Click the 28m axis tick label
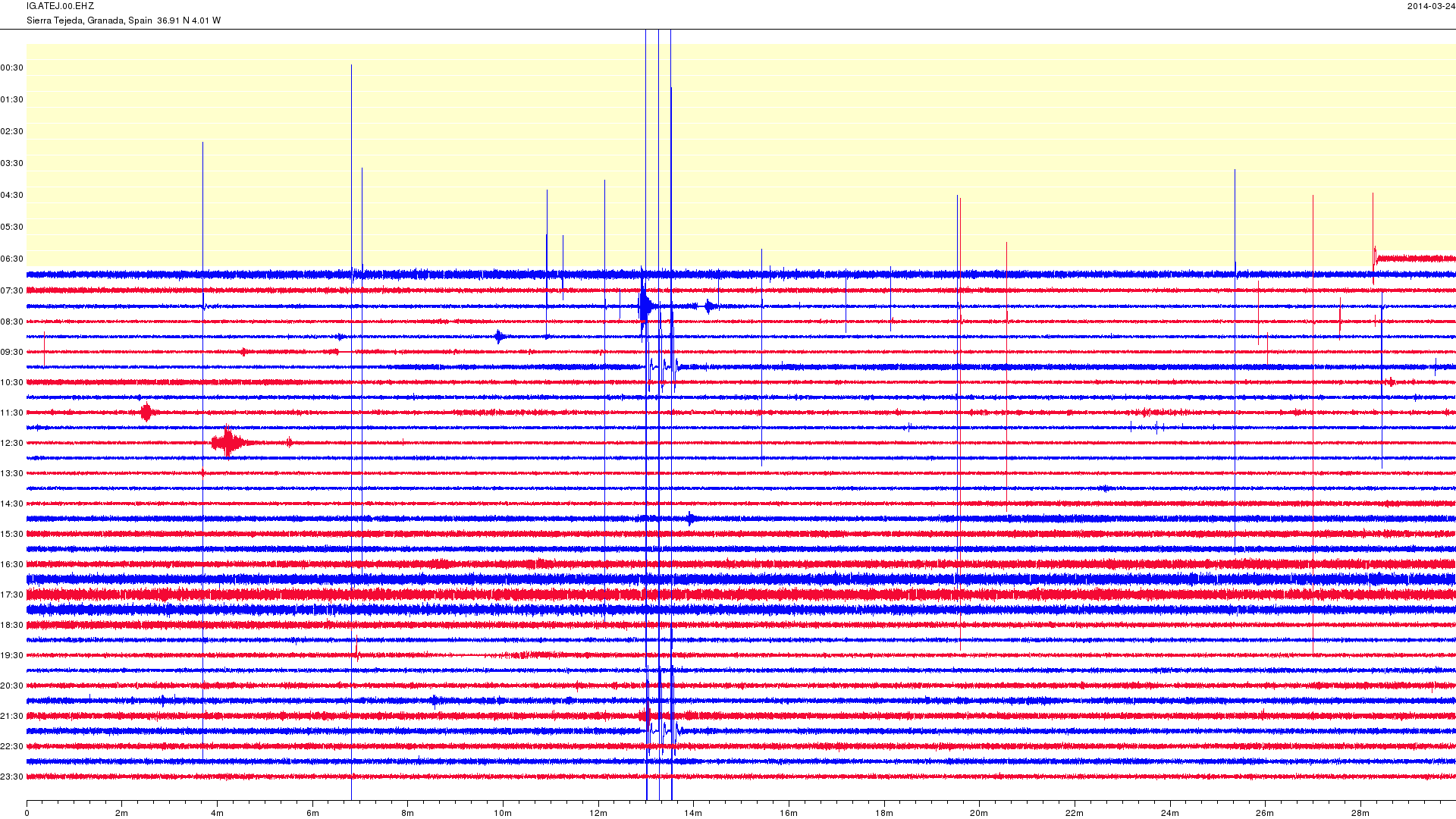The height and width of the screenshot is (819, 1456). 1360,813
